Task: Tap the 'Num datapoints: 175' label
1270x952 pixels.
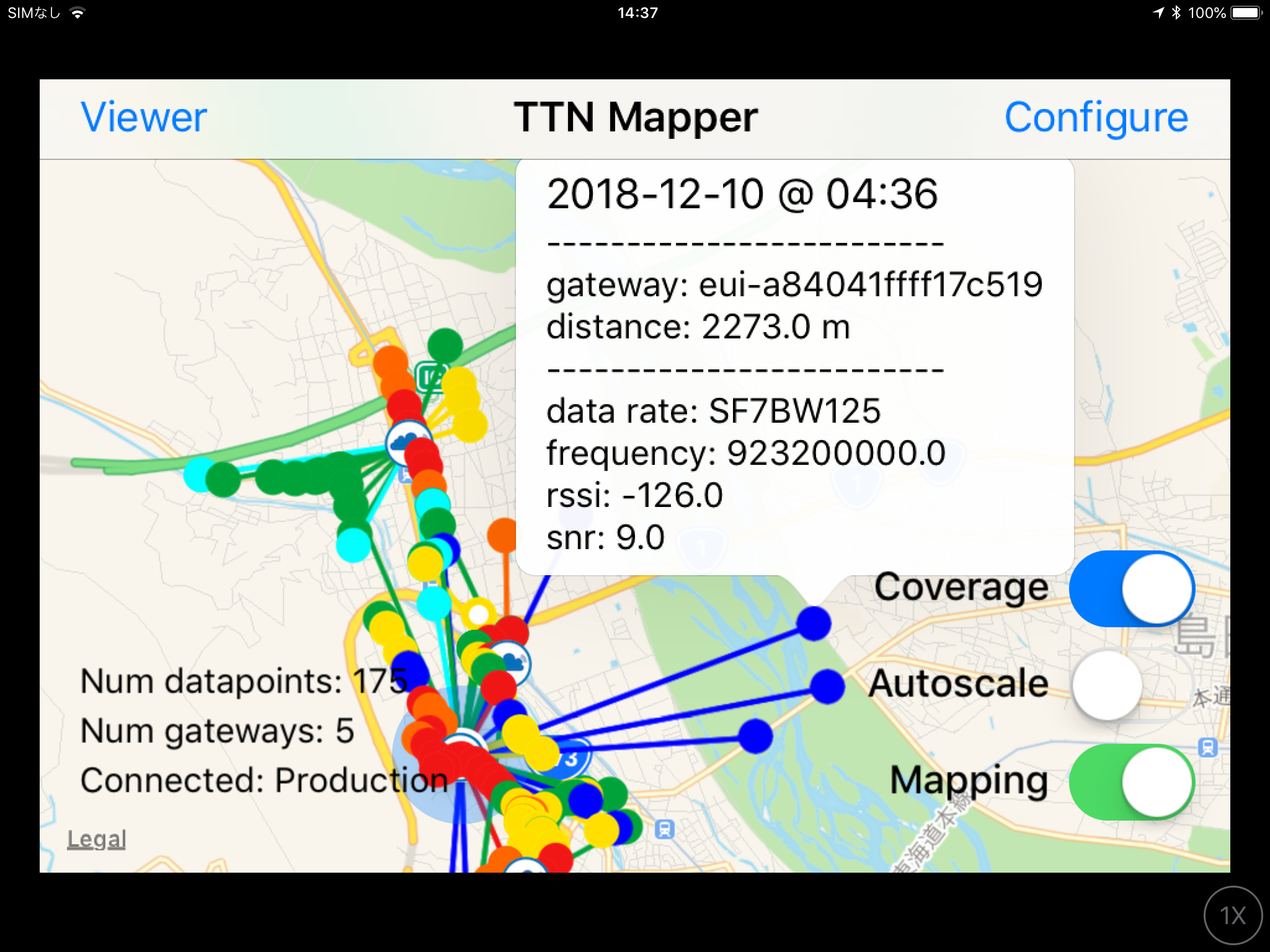Action: [244, 681]
